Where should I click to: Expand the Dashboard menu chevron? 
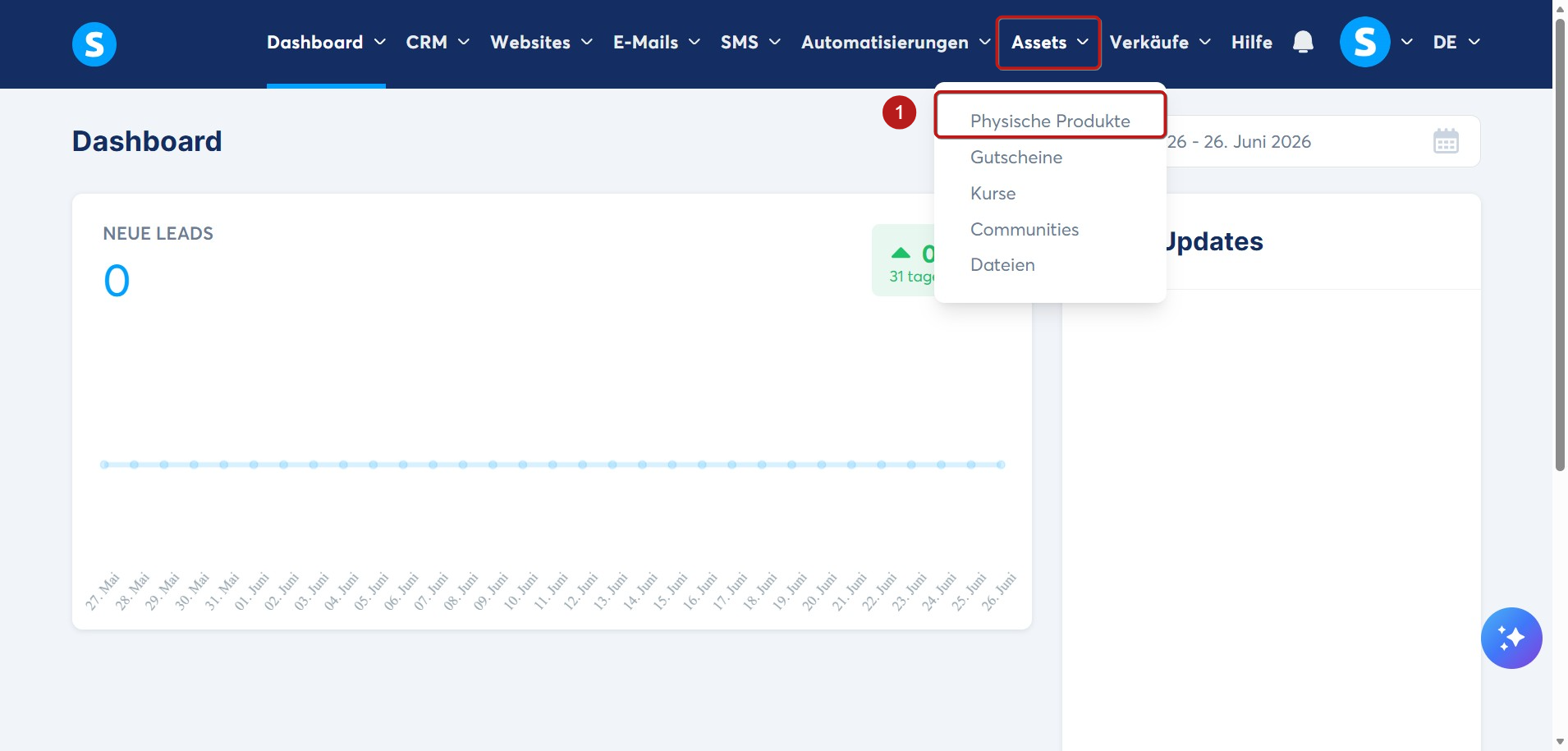(380, 42)
